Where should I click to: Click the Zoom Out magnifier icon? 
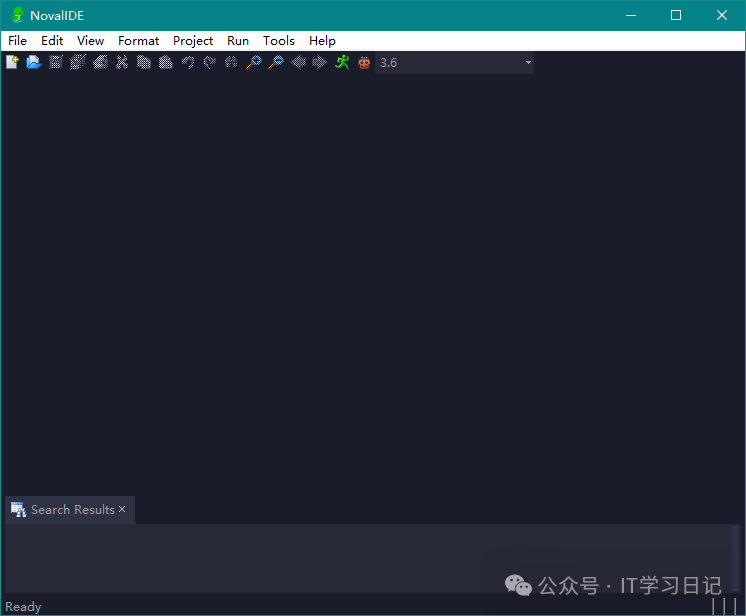(276, 62)
